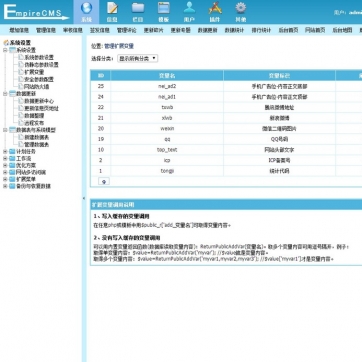
Task: Click the ICP备案号 identifier cell
Action: pyautogui.click(x=279, y=160)
